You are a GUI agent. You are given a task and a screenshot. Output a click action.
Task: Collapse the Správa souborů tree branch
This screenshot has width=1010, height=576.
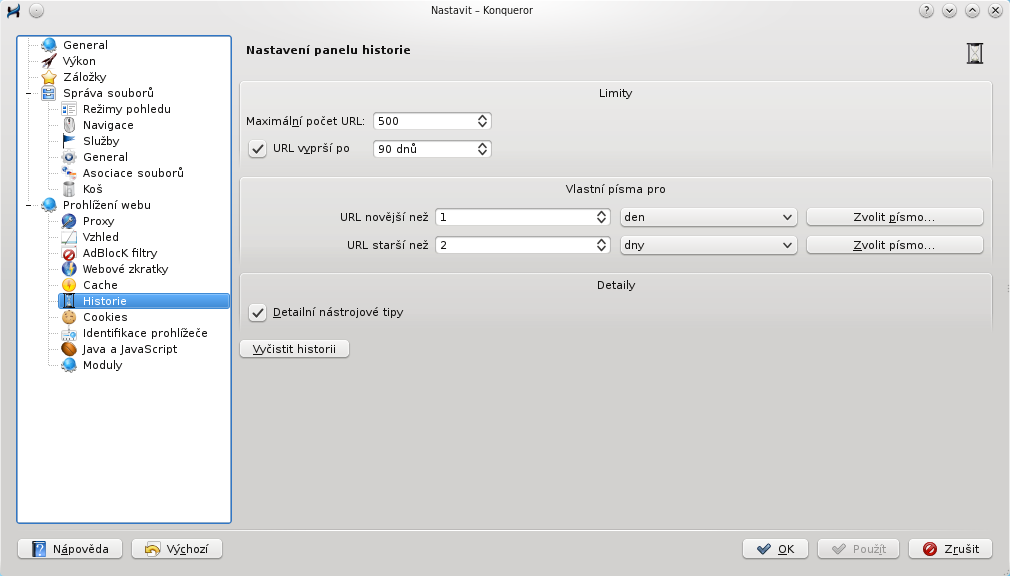coord(28,93)
